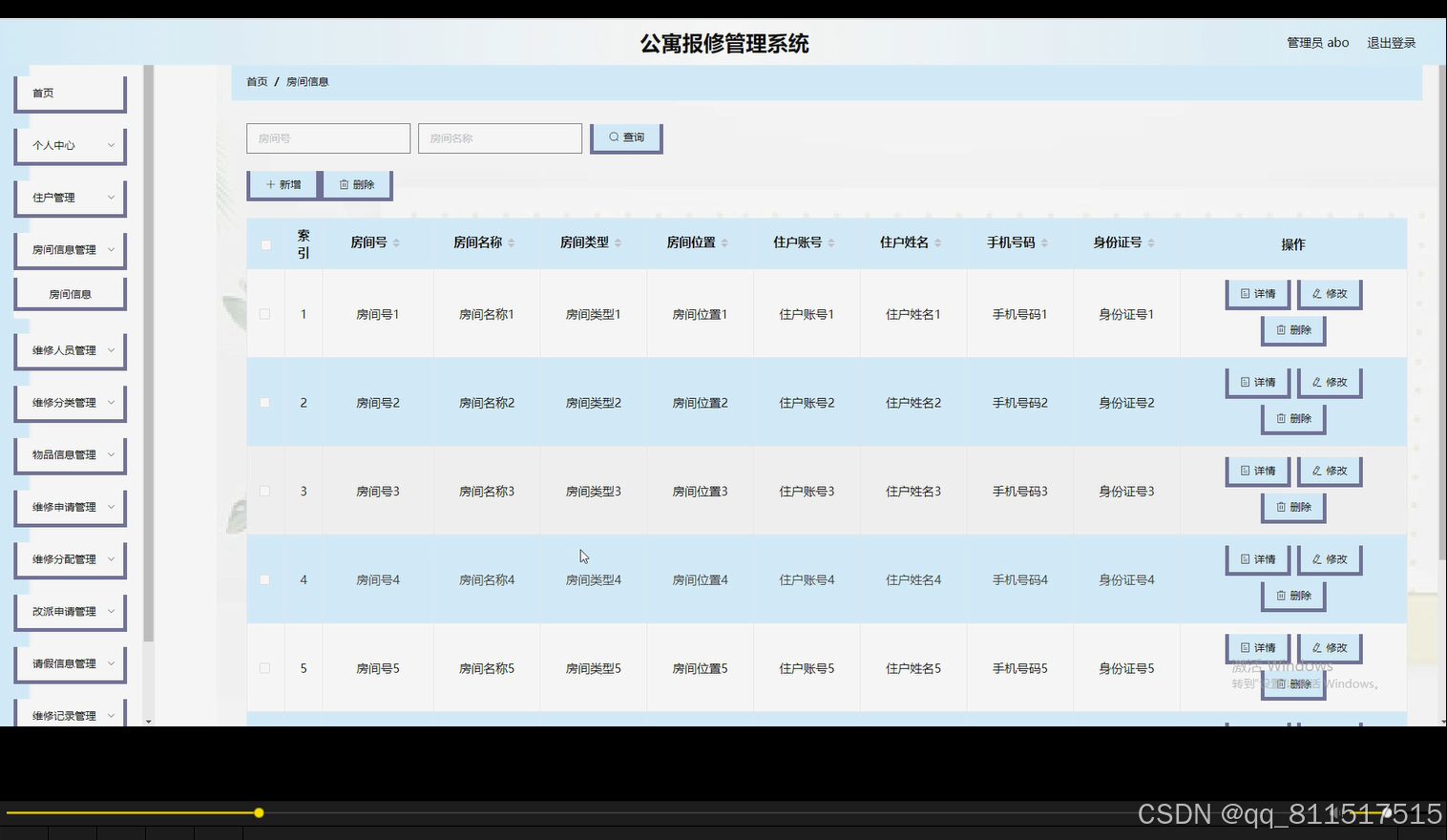Image resolution: width=1447 pixels, height=840 pixels.
Task: Expand the 维修分类管理 sidebar menu
Action: tap(70, 404)
